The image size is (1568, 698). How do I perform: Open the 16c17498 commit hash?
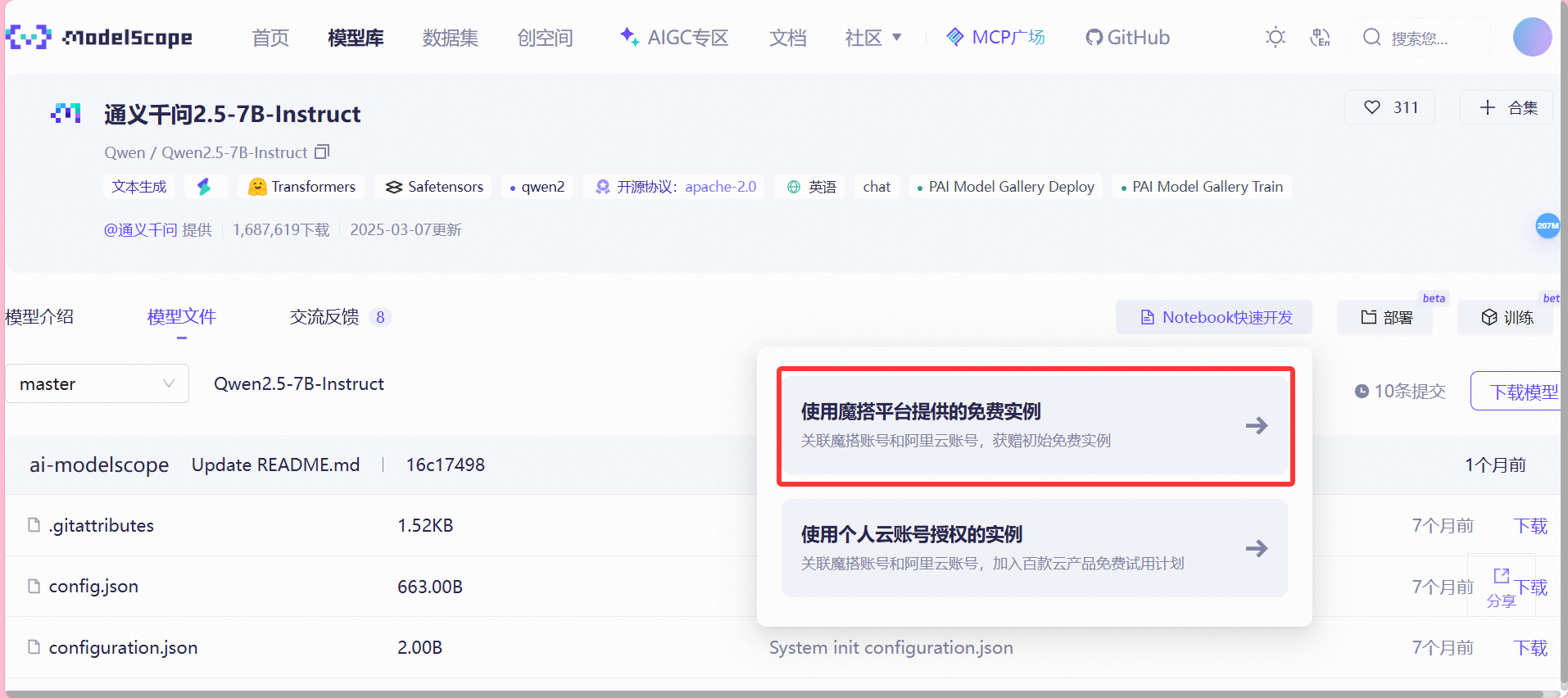coord(446,465)
